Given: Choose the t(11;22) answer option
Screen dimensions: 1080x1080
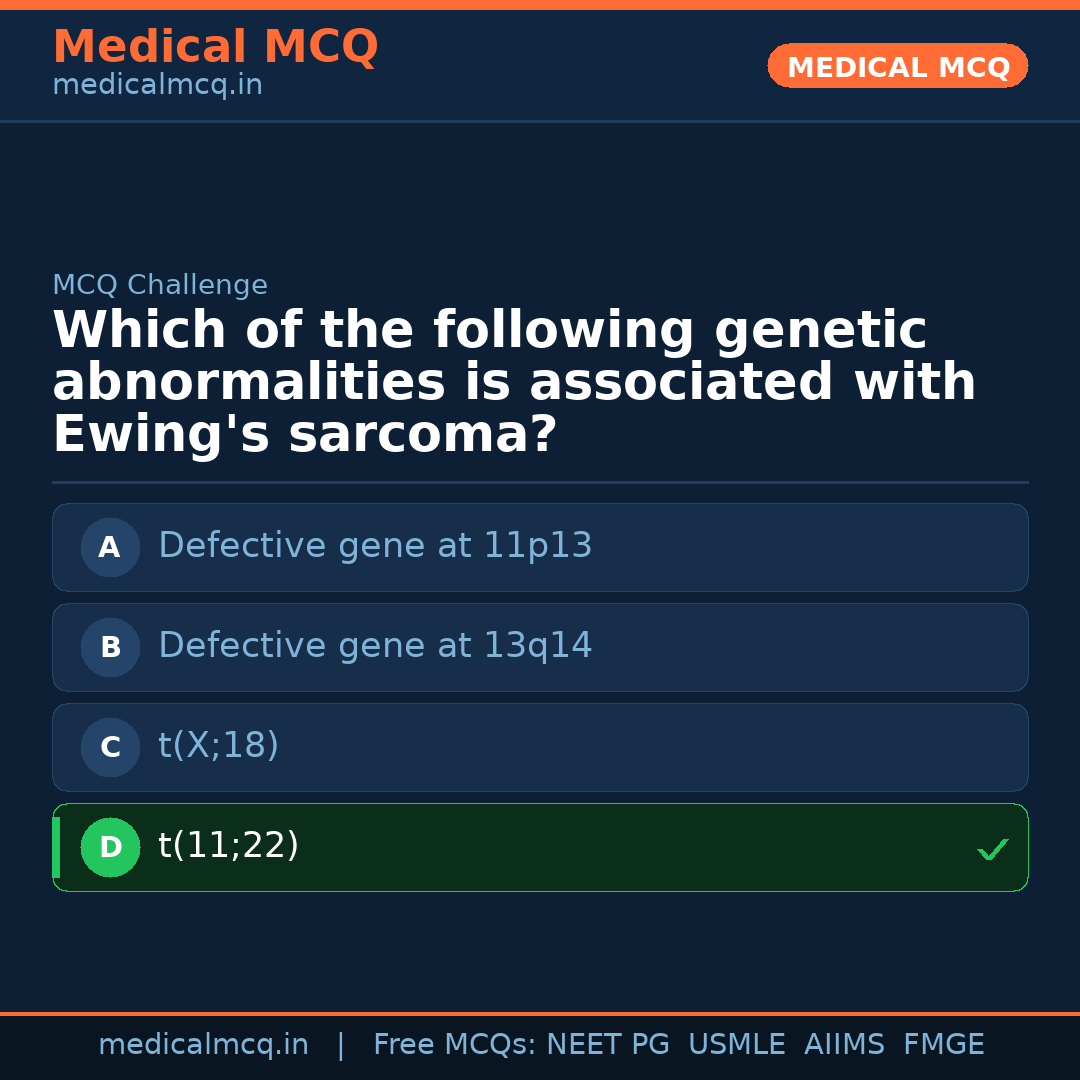Looking at the screenshot, I should tap(229, 846).
